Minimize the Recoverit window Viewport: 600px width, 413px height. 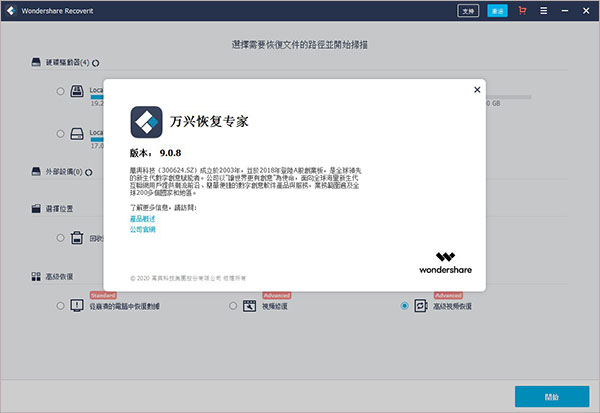pos(565,11)
